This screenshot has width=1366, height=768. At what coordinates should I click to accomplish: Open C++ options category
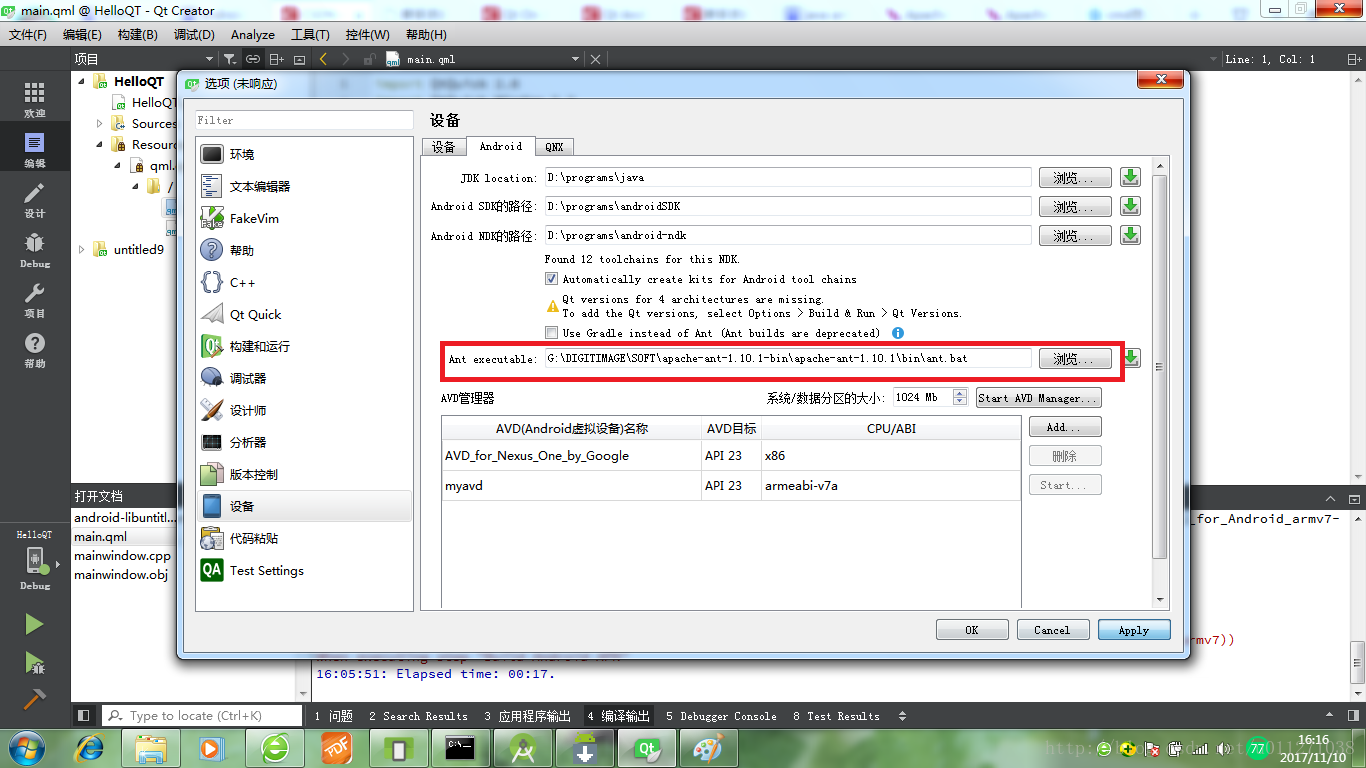tap(304, 282)
